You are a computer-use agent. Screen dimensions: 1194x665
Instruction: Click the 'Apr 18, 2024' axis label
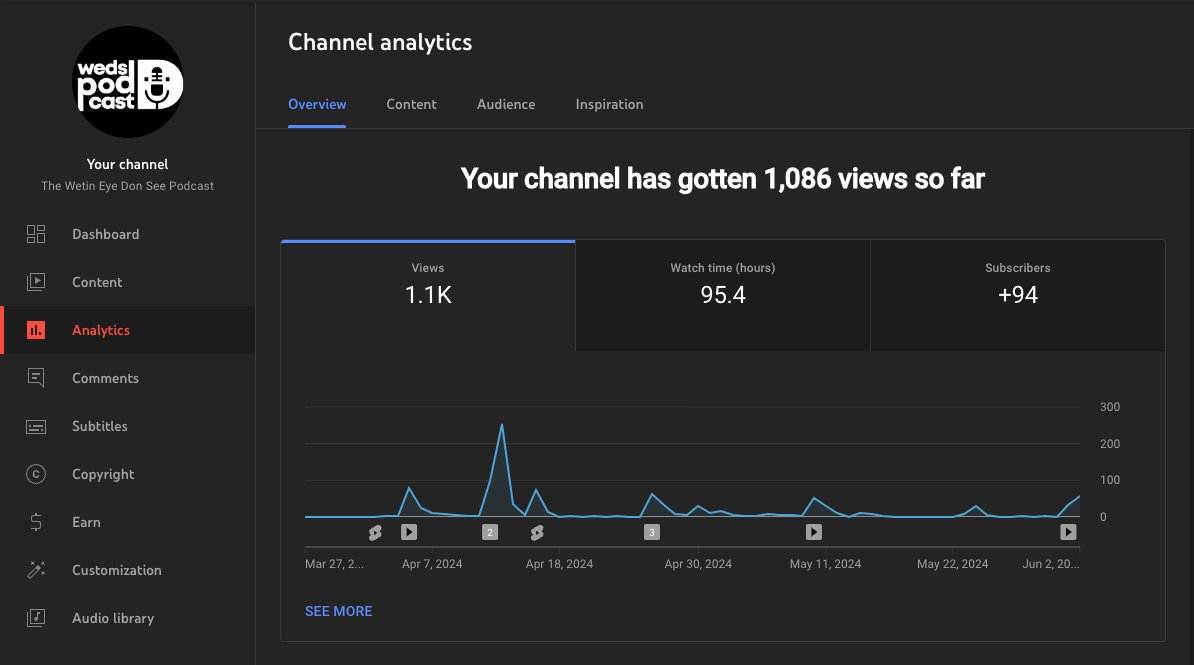[x=559, y=564]
